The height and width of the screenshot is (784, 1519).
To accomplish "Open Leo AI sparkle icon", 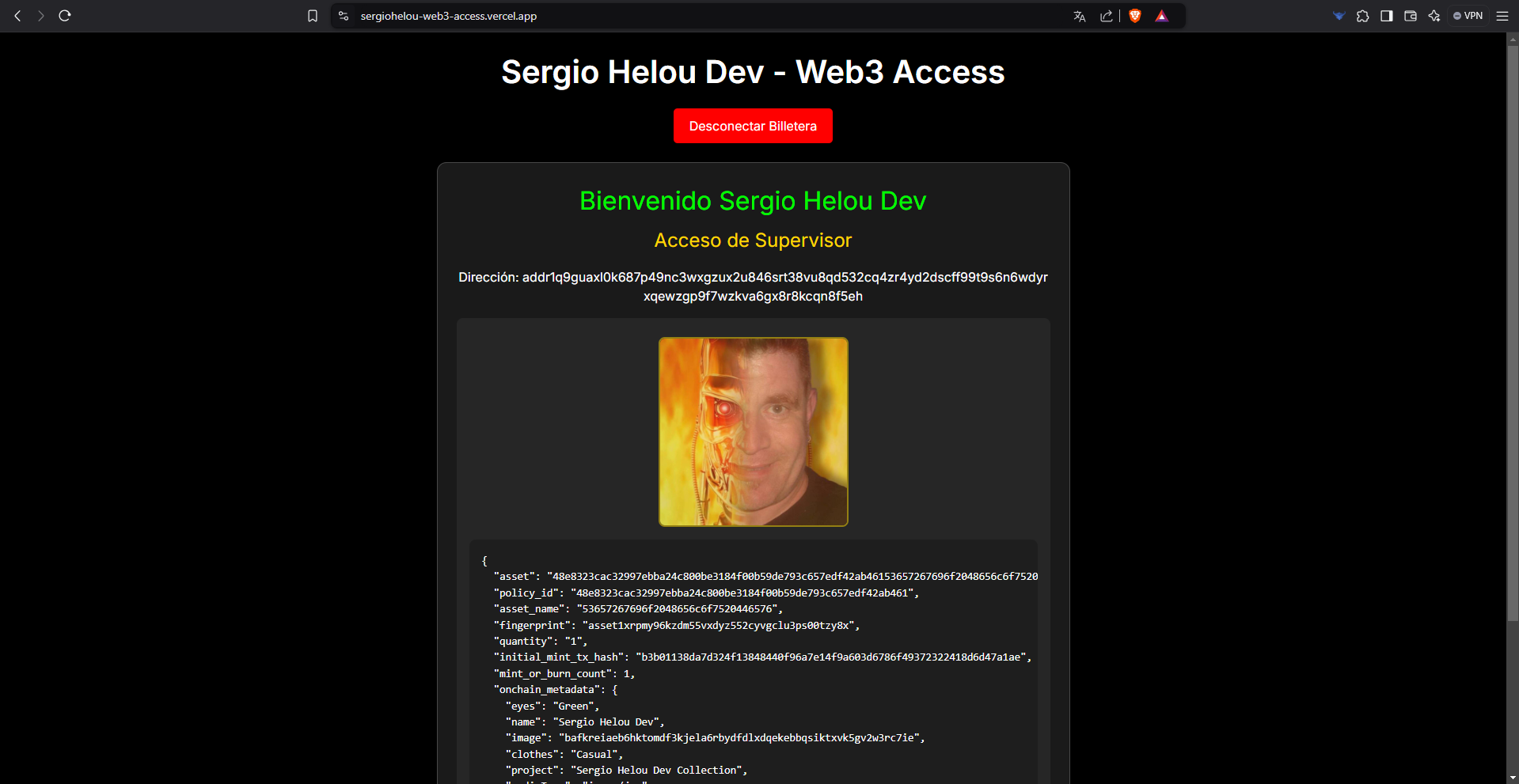I will click(1434, 16).
